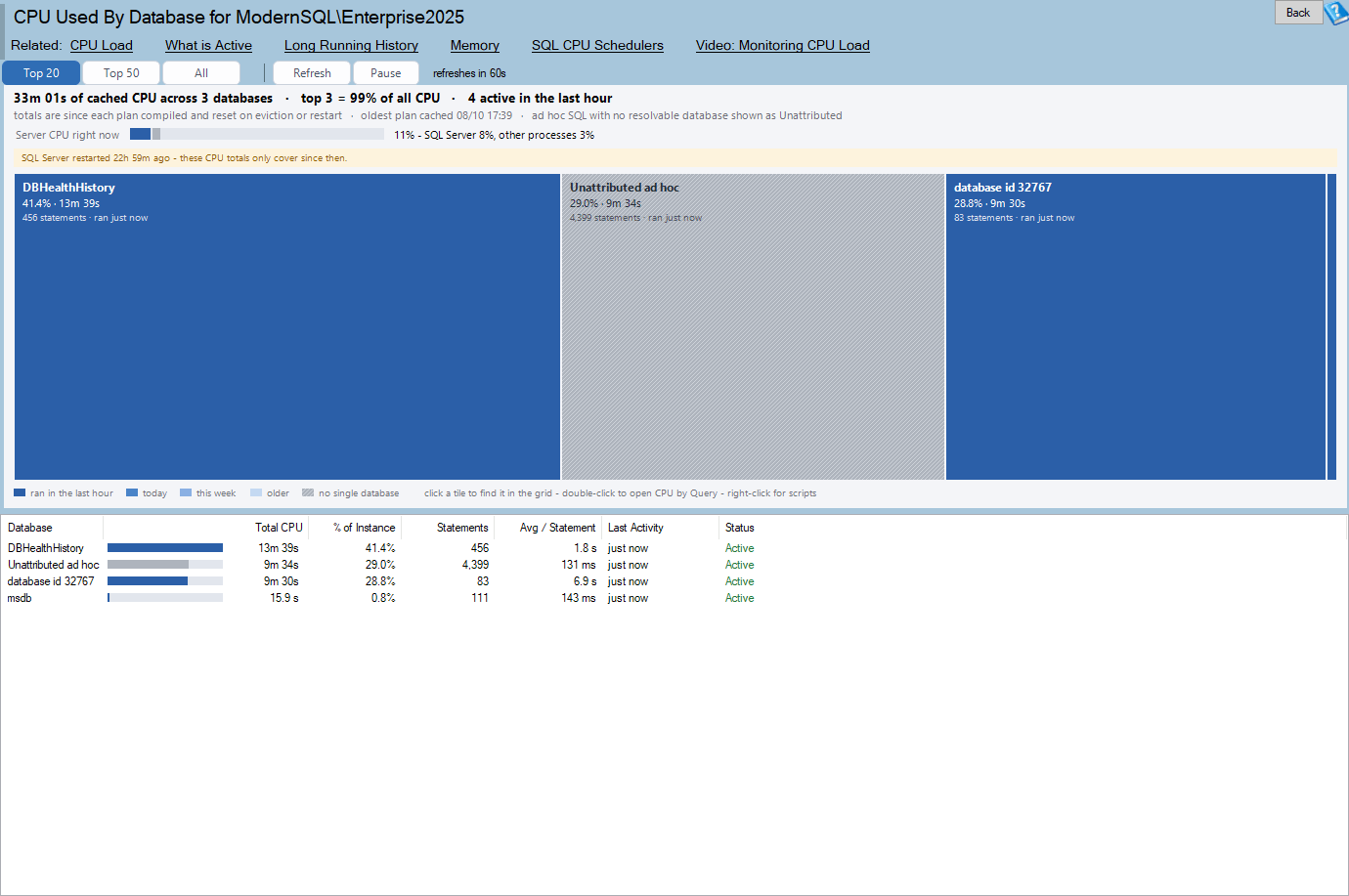Click the DBHealthHistory CPU bar in grid
1349x896 pixels.
(x=165, y=548)
